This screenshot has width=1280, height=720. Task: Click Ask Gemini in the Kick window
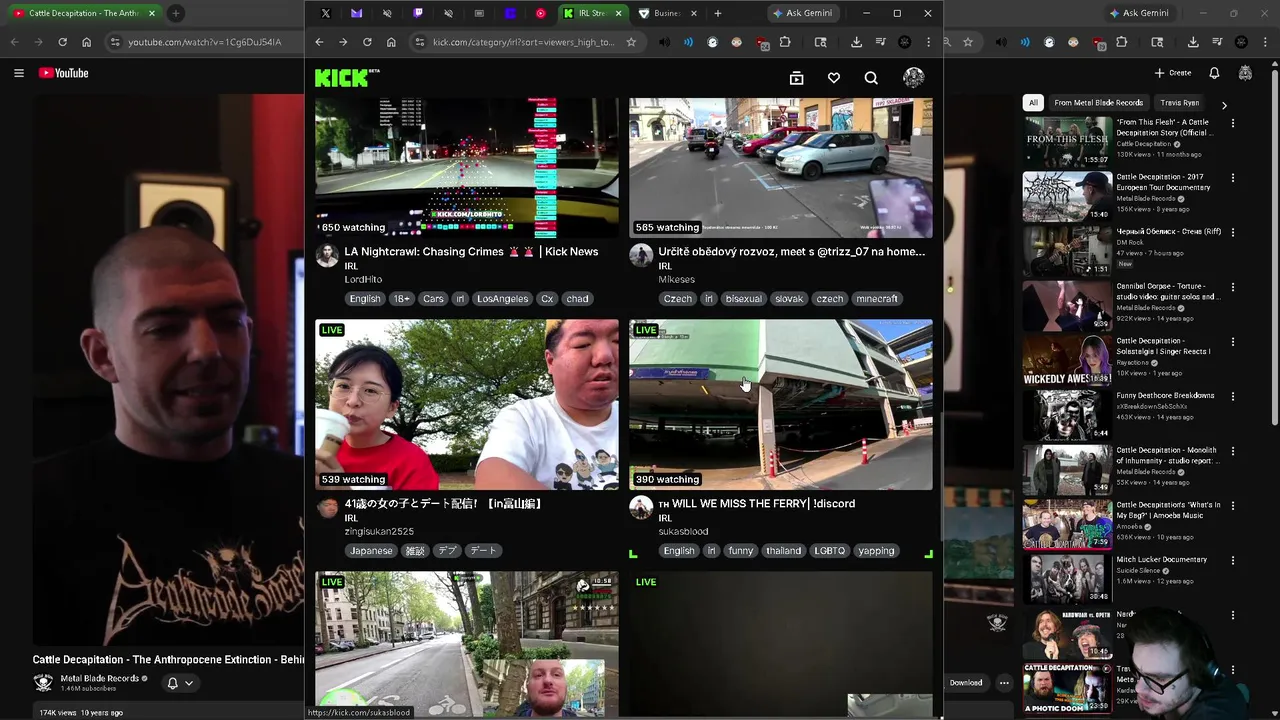pos(803,13)
